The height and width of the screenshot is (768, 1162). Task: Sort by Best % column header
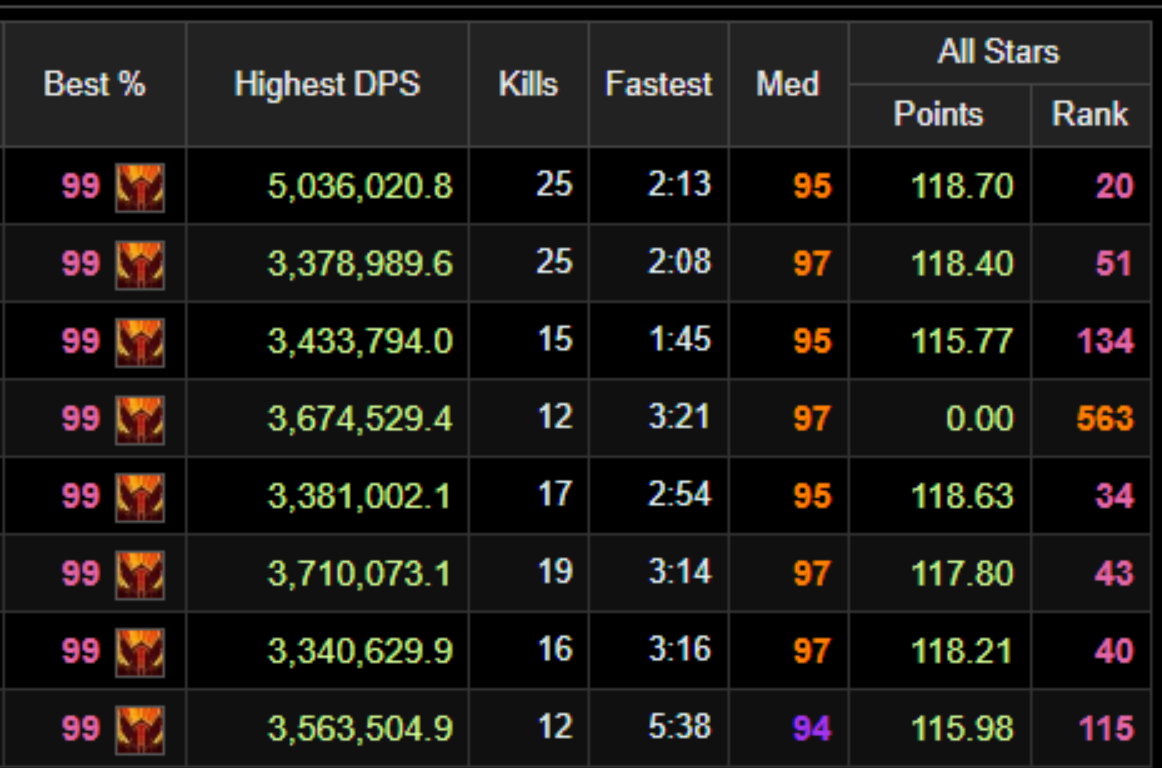(x=94, y=84)
